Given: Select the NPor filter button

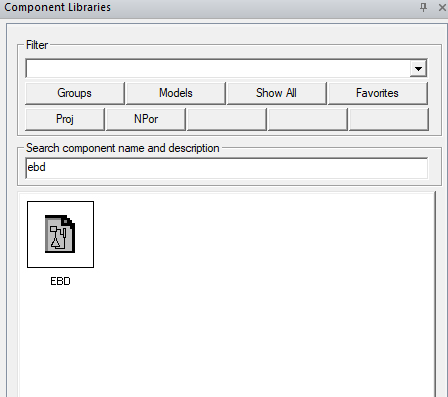Looking at the screenshot, I should 146,119.
